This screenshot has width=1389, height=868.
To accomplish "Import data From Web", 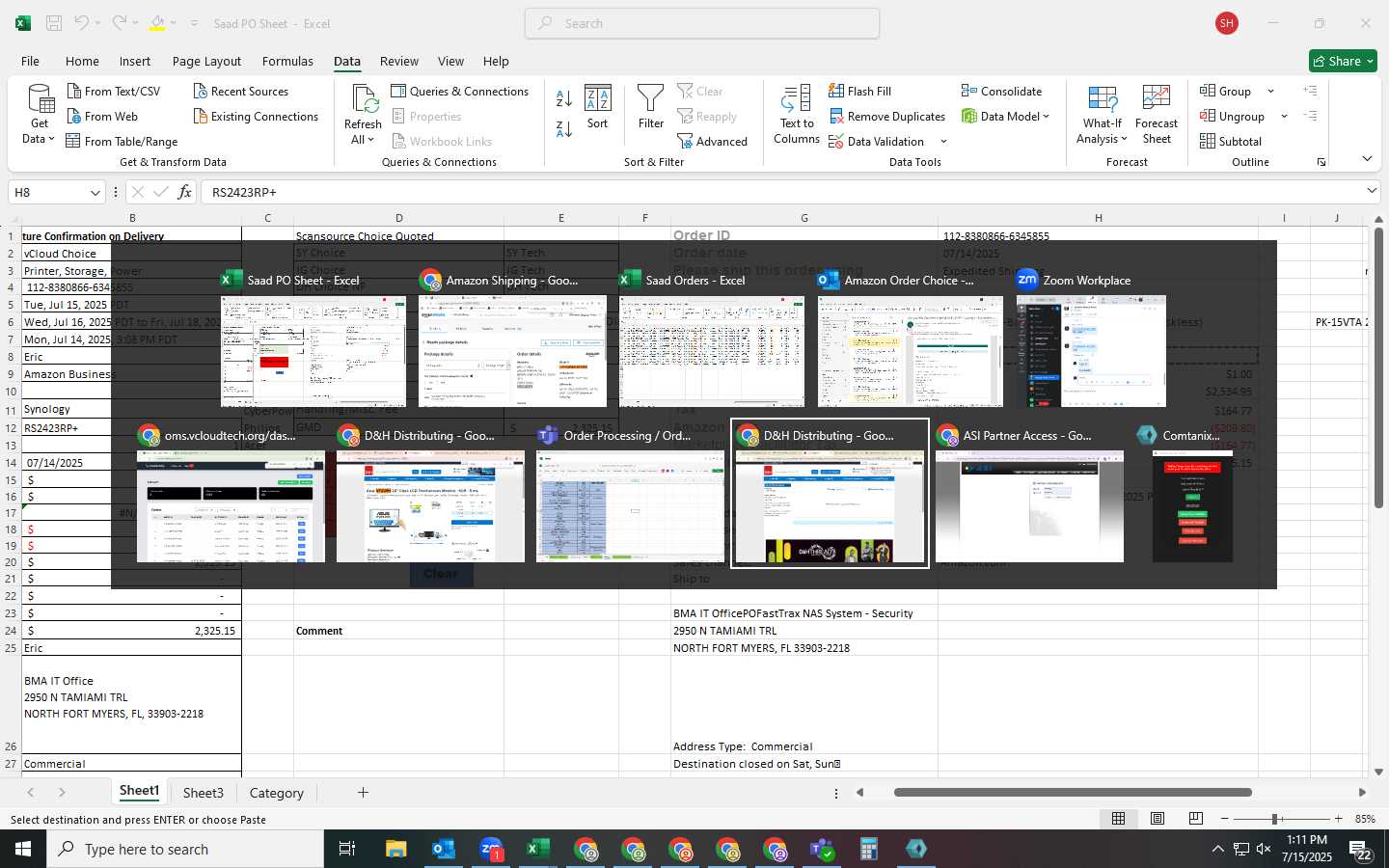I will pyautogui.click(x=102, y=116).
